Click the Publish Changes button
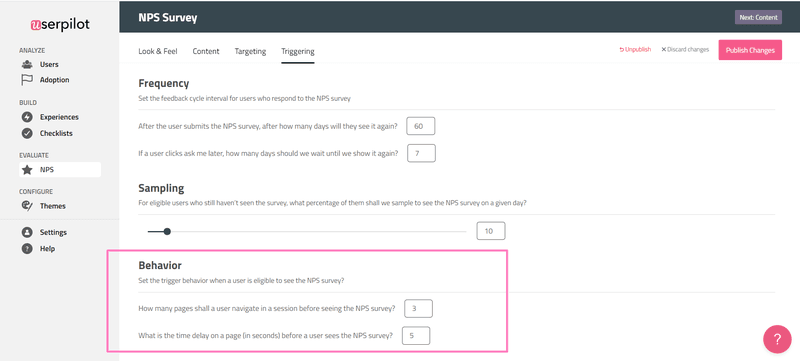The height and width of the screenshot is (361, 800). 750,50
